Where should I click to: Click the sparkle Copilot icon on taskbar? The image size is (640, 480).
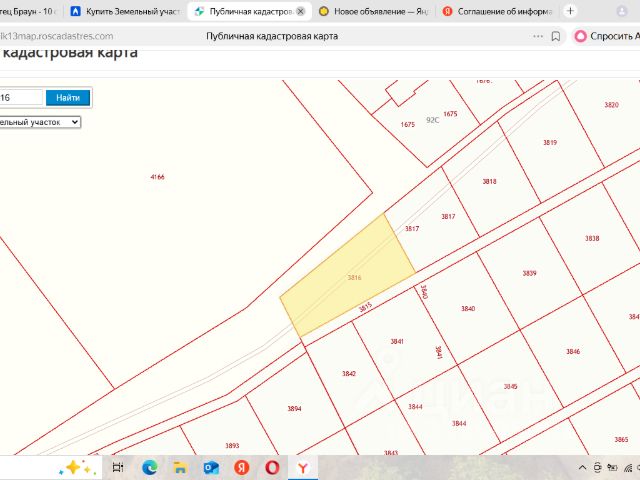click(x=78, y=467)
